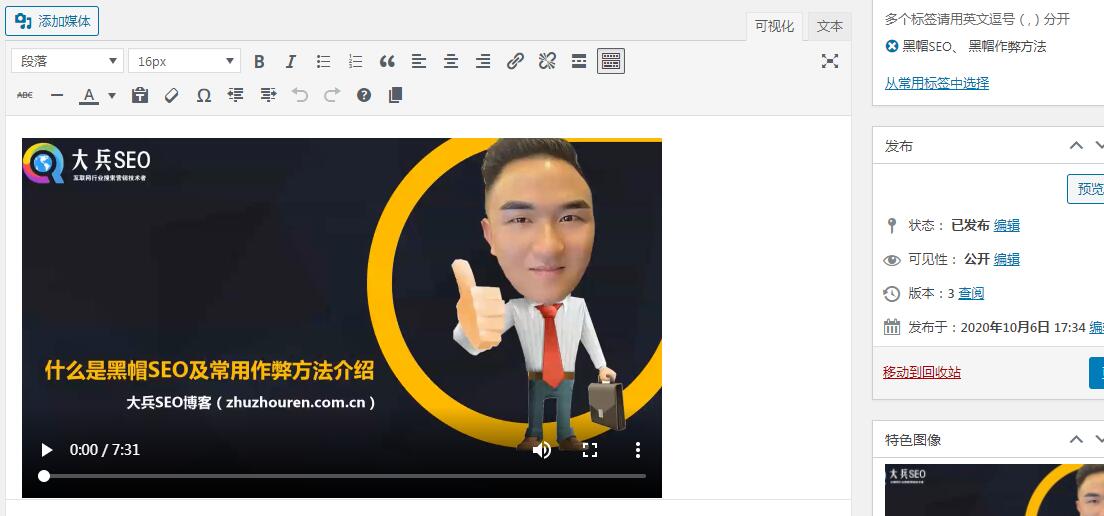The image size is (1104, 516).
Task: Mute the video with speaker icon
Action: coord(541,450)
